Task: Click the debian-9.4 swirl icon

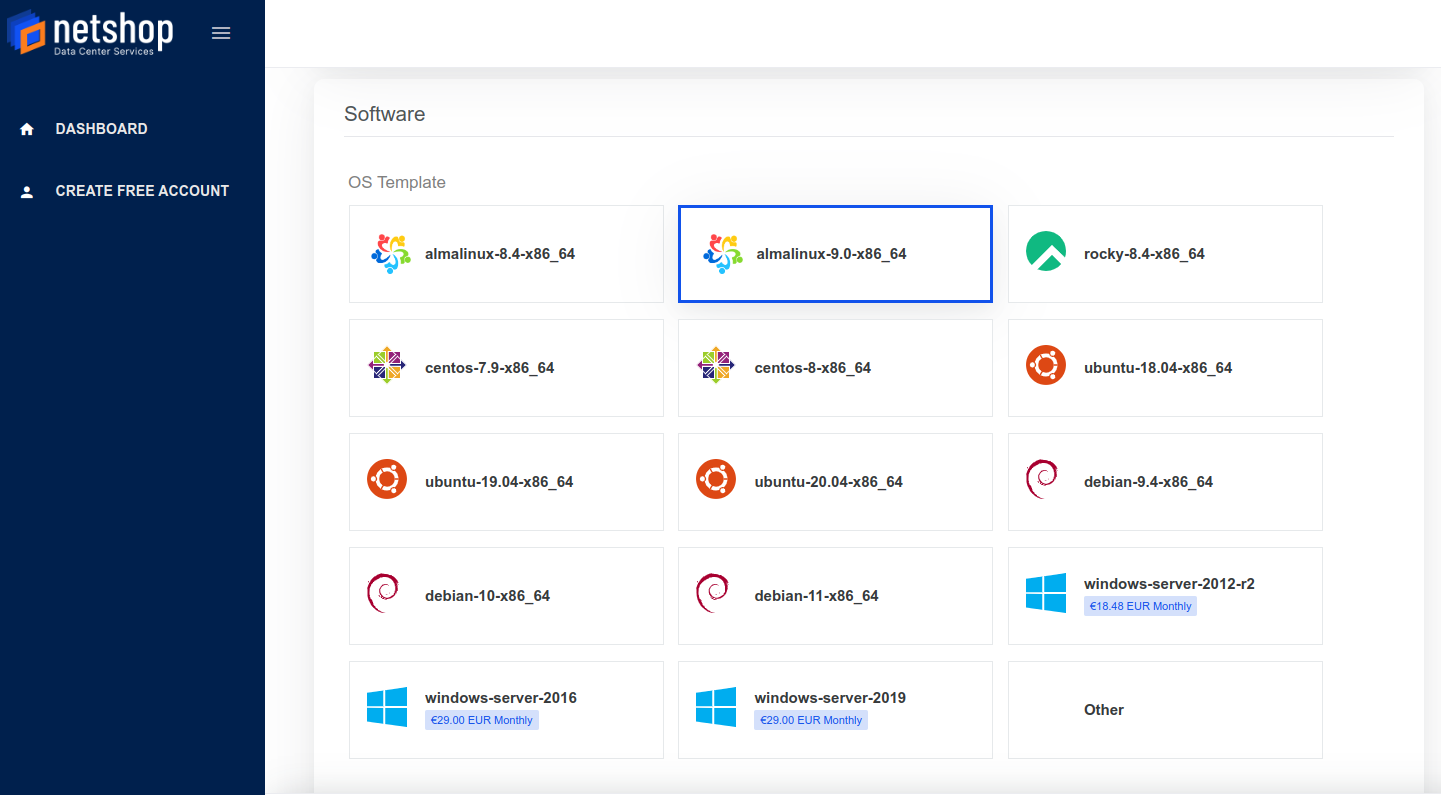Action: 1042,479
